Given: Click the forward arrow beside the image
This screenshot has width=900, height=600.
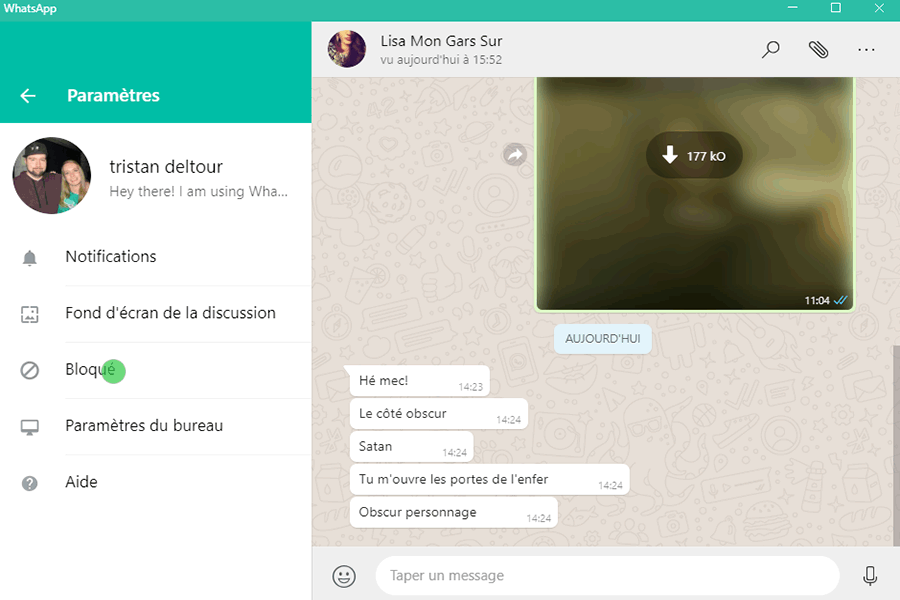Looking at the screenshot, I should click(514, 155).
